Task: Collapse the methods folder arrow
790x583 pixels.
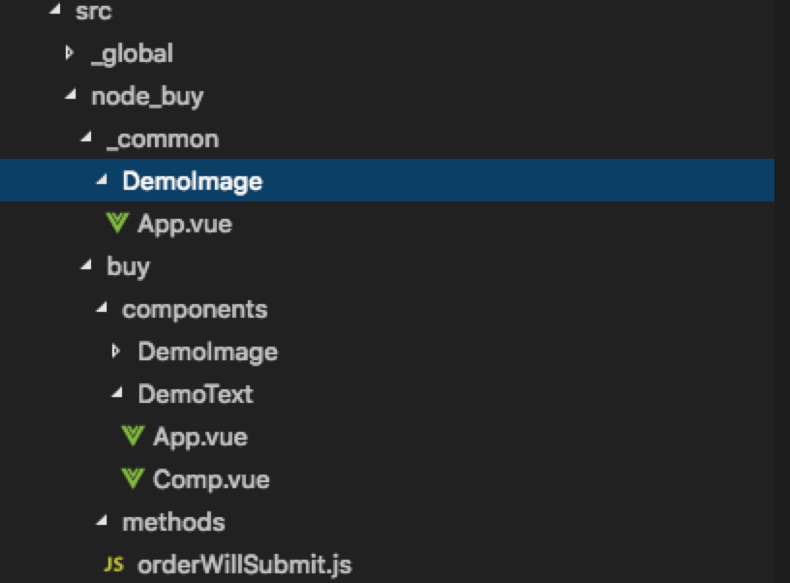Action: 102,520
